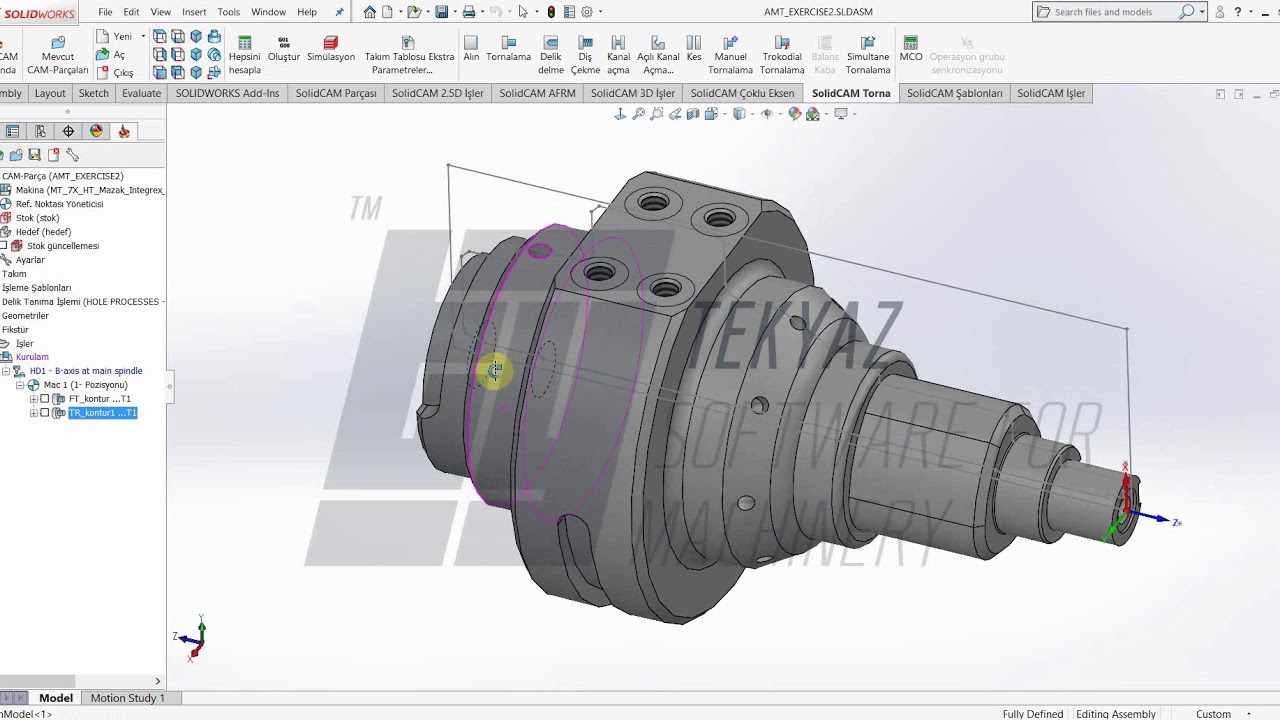Collapse the HD1 - B-axis at main spindle node
Image resolution: width=1280 pixels, height=720 pixels.
tap(6, 371)
